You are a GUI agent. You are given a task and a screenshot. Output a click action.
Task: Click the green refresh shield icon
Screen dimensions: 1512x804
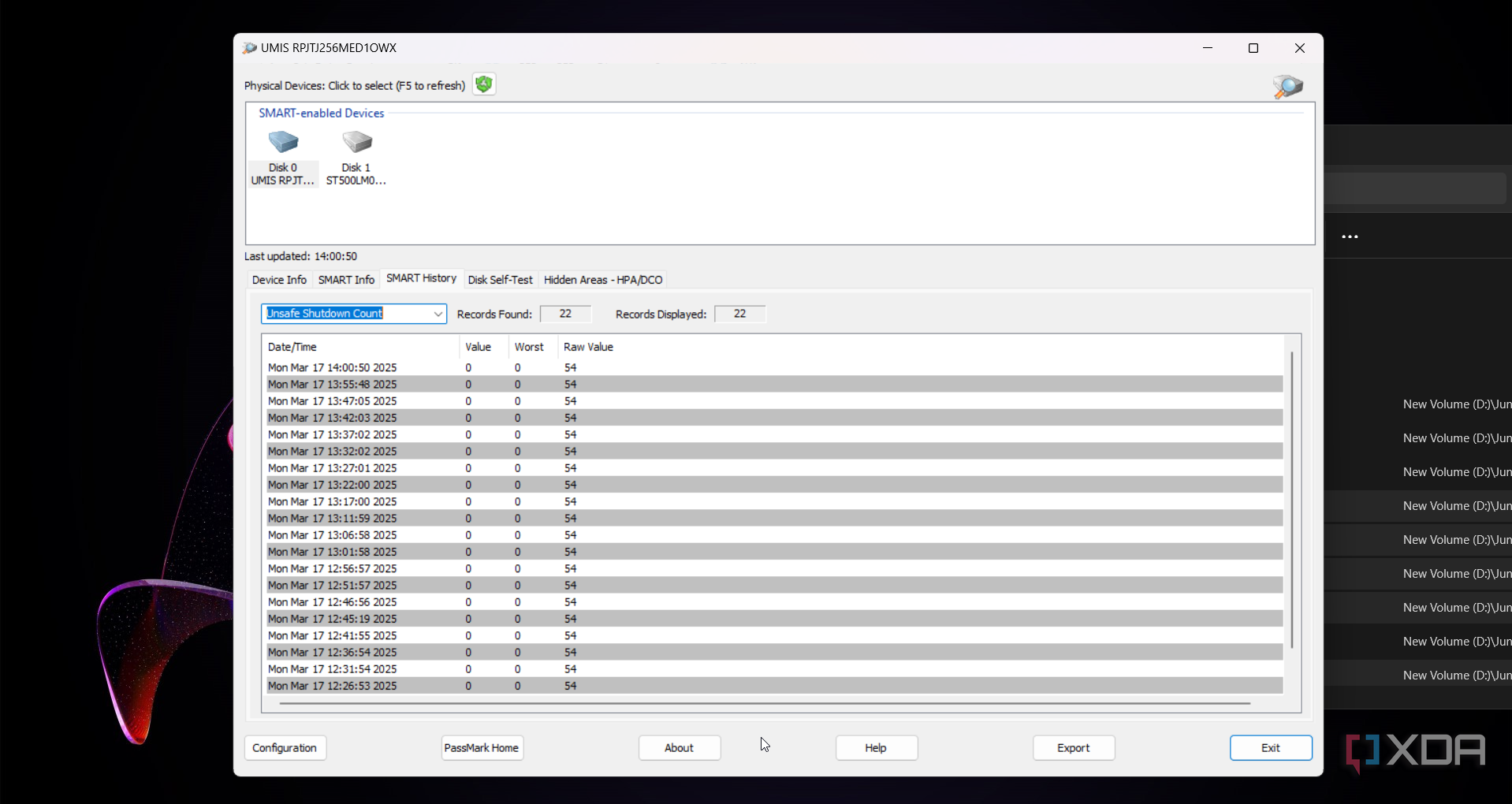(x=484, y=84)
